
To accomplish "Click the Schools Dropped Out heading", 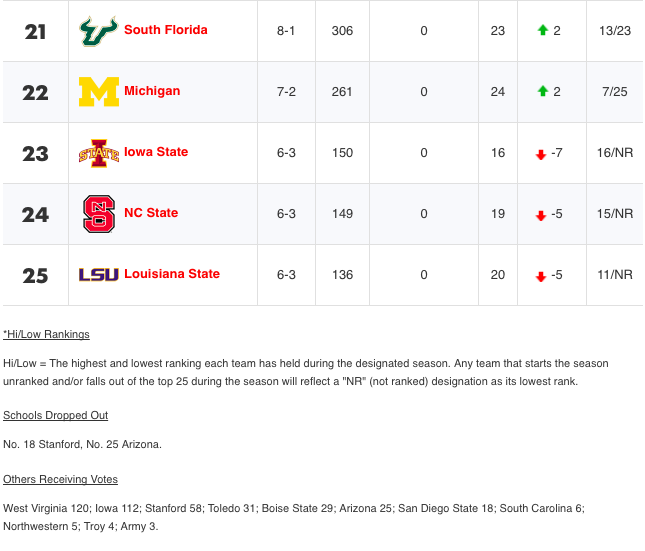I will point(56,415).
